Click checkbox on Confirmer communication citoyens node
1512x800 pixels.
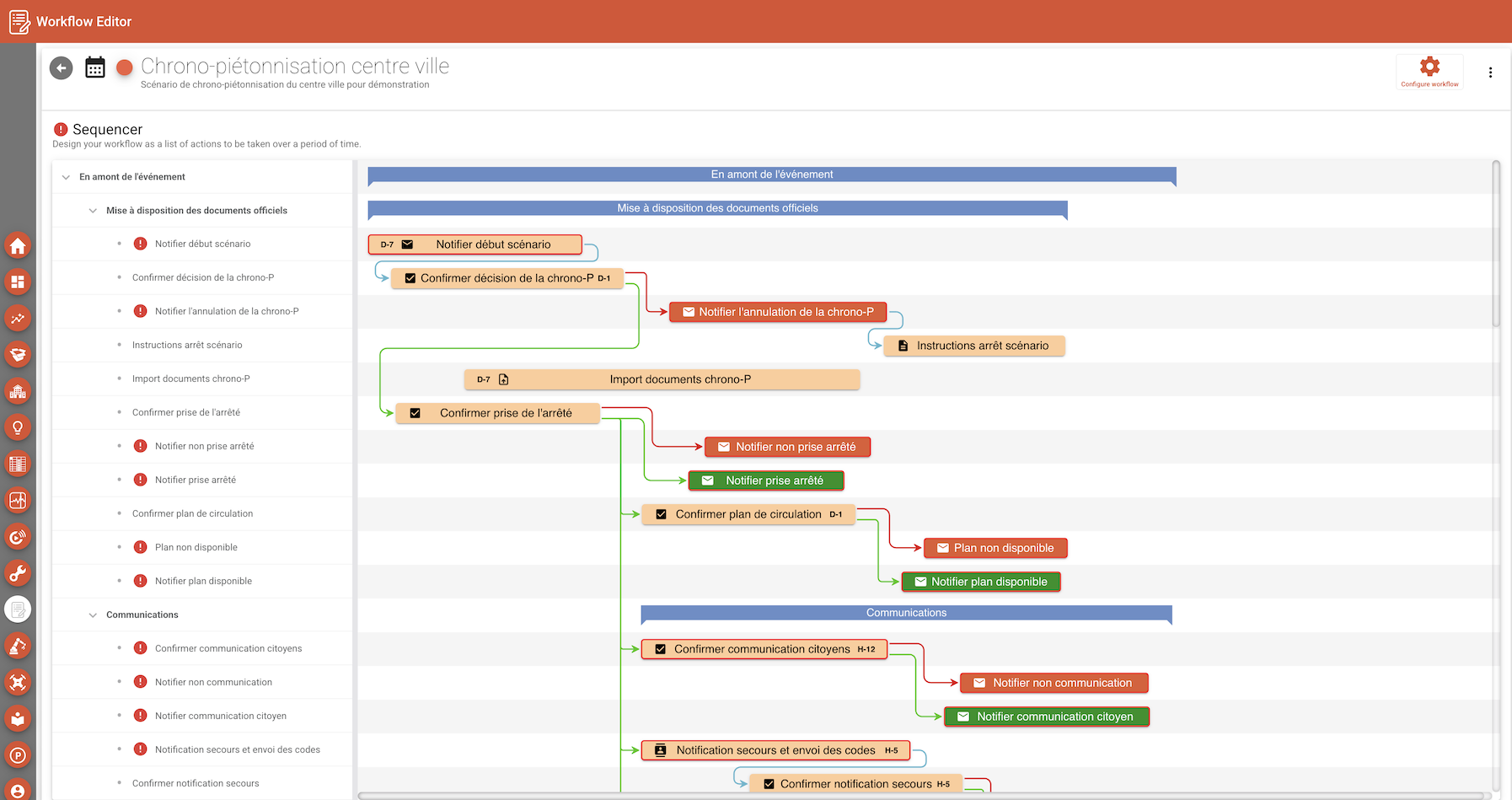660,649
